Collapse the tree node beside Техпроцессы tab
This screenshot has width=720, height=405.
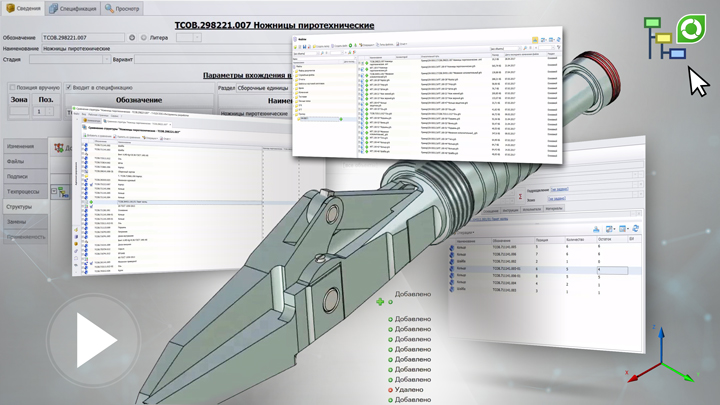(x=54, y=191)
